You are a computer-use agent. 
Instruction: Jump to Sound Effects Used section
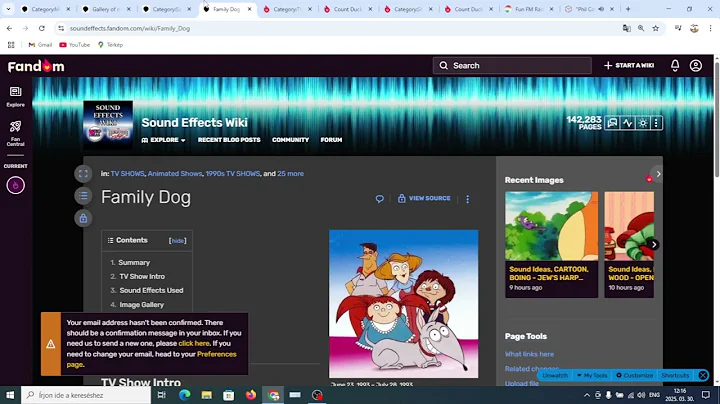[151, 290]
